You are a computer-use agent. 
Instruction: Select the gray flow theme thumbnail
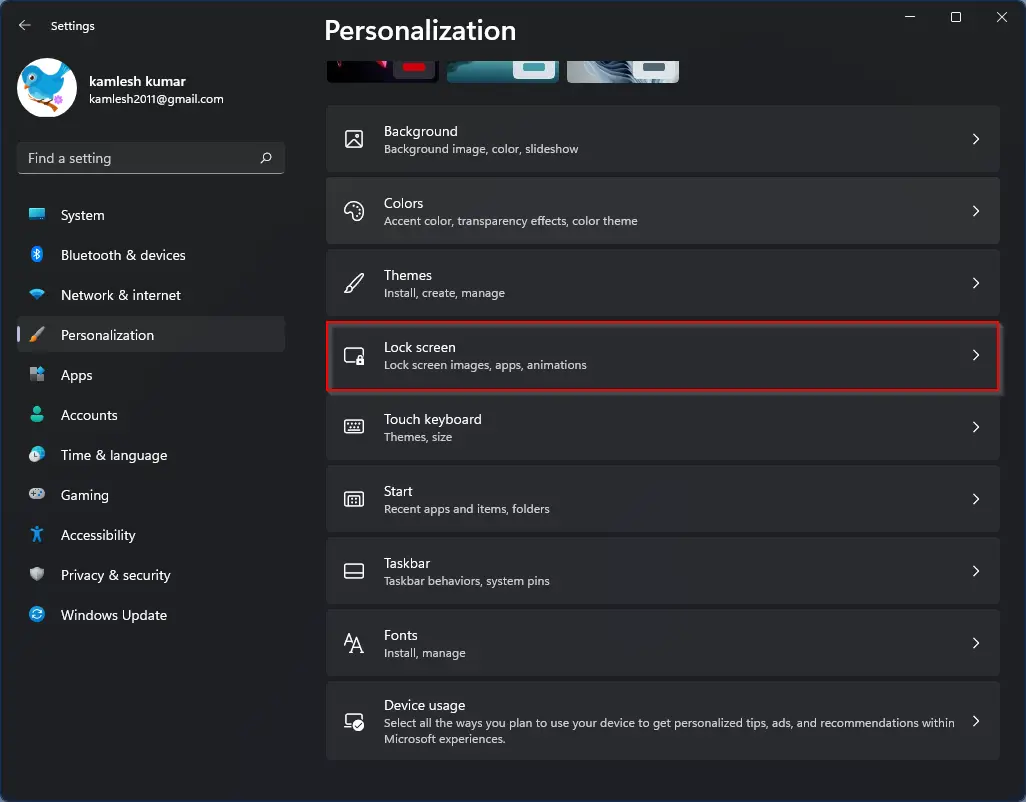coord(623,71)
